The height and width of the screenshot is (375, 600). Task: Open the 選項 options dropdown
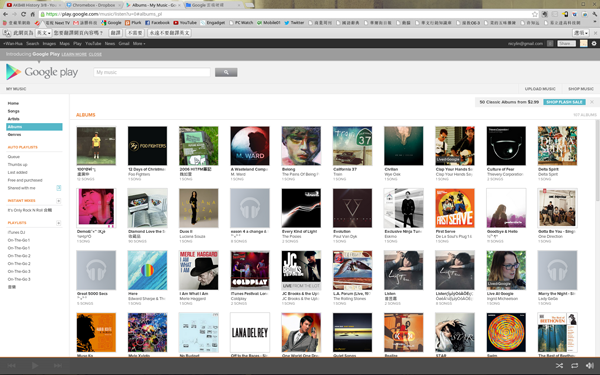581,33
